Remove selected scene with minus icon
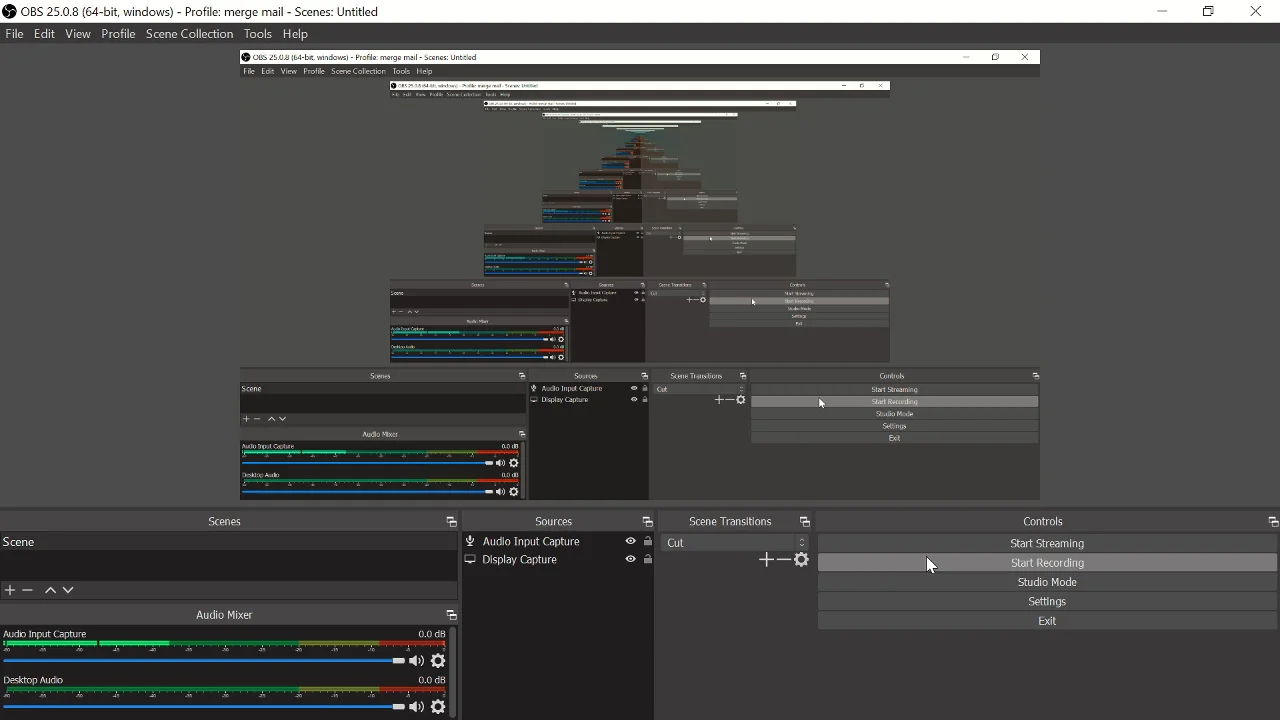The height and width of the screenshot is (720, 1280). [28, 590]
